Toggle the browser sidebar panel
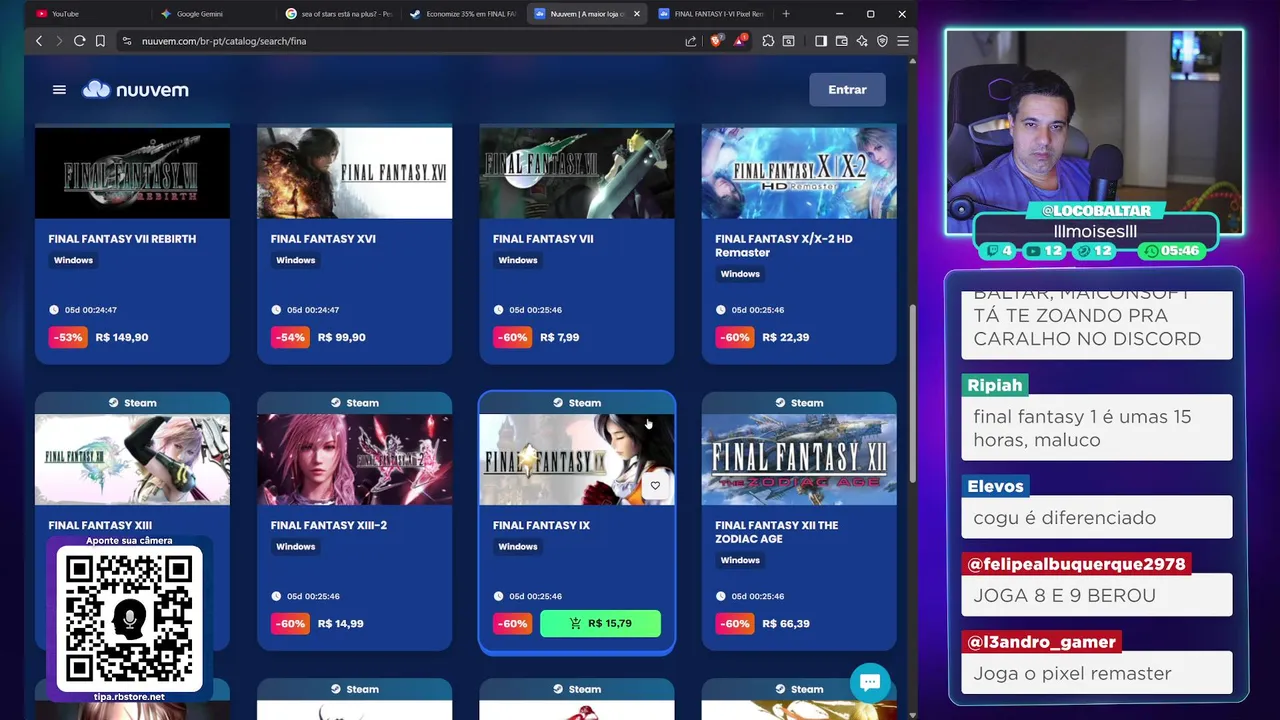The width and height of the screenshot is (1280, 720). pyautogui.click(x=821, y=41)
